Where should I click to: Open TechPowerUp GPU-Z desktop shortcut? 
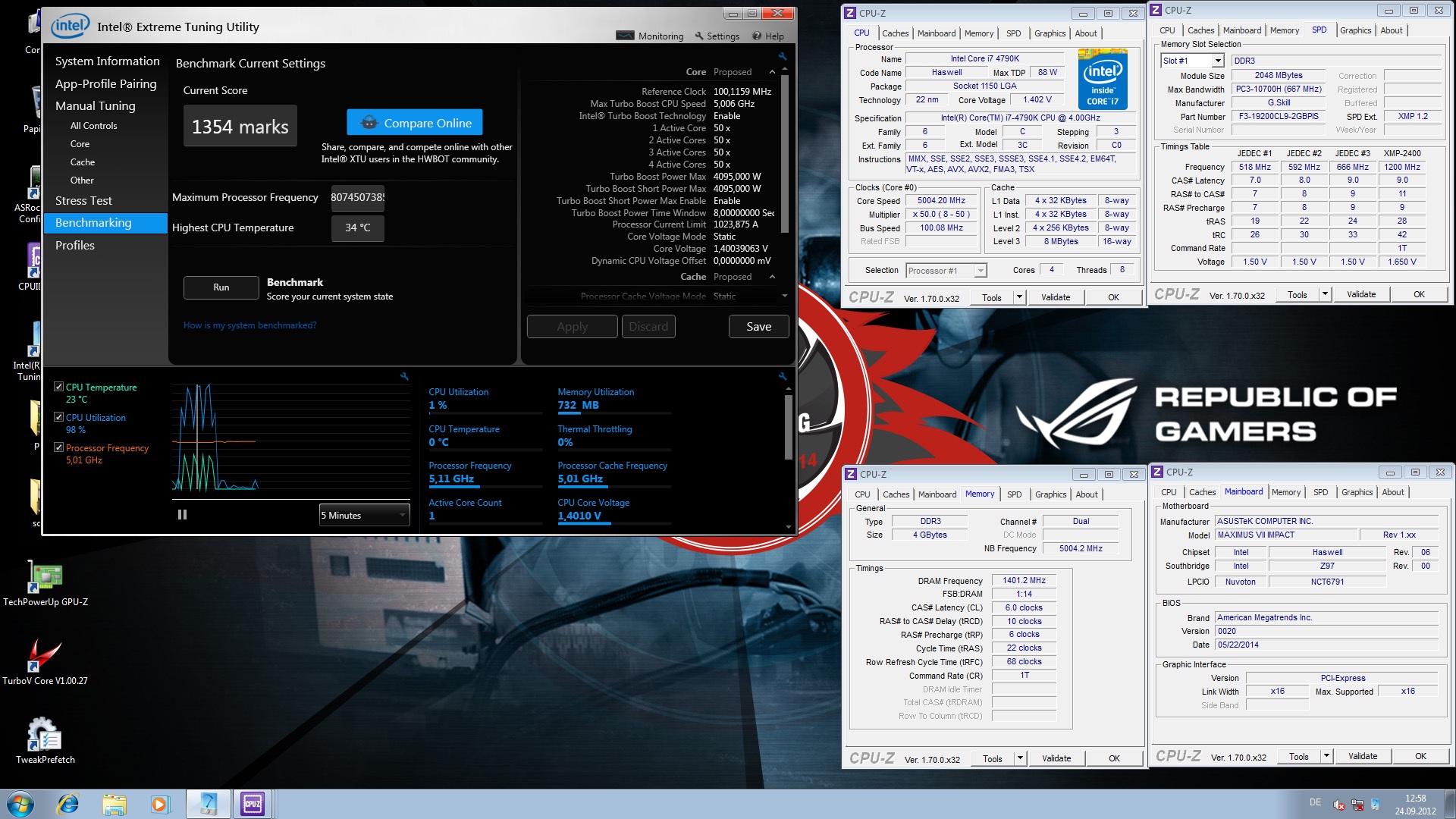45,584
